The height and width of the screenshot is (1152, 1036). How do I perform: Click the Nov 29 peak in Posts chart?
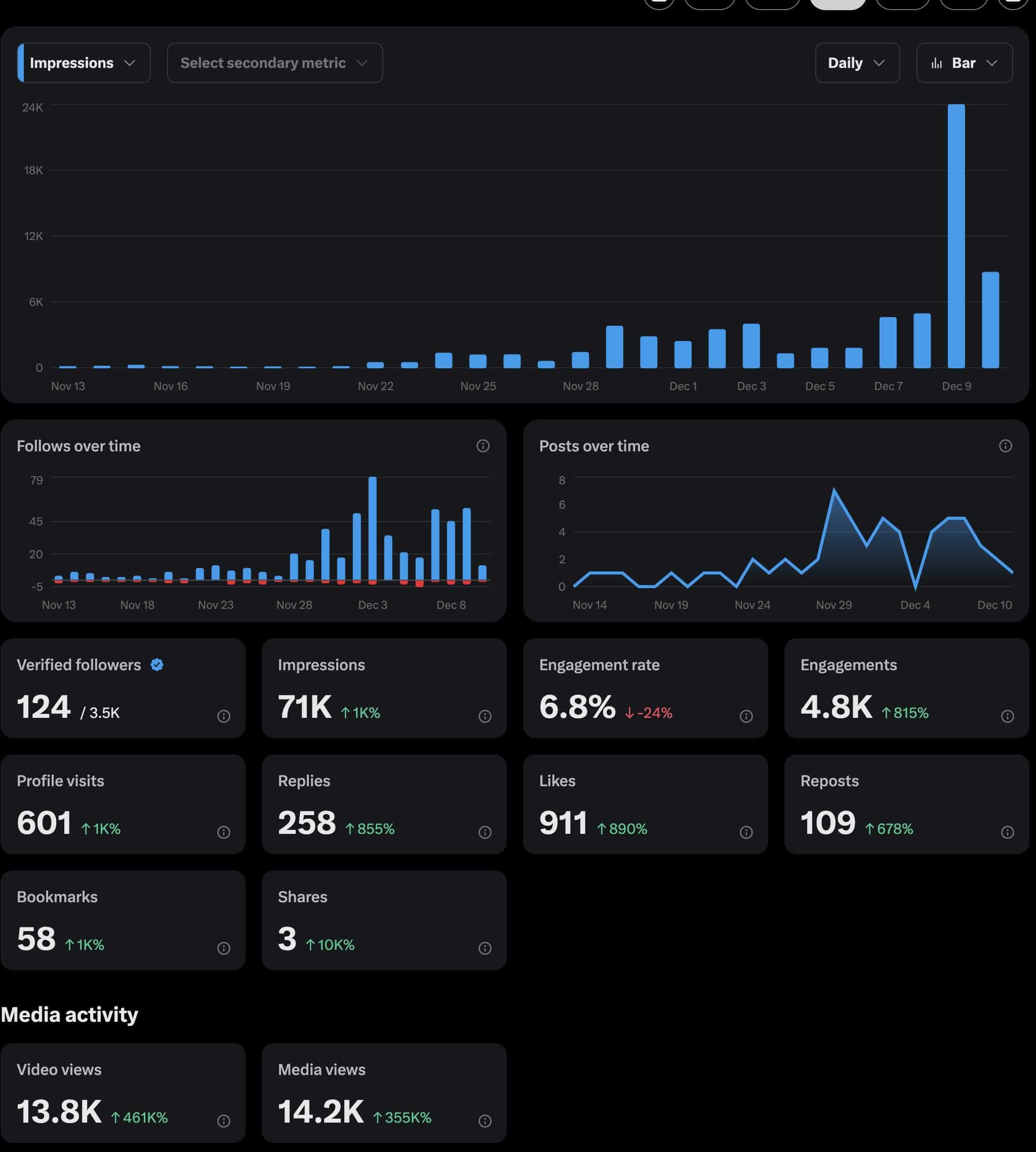click(x=834, y=490)
